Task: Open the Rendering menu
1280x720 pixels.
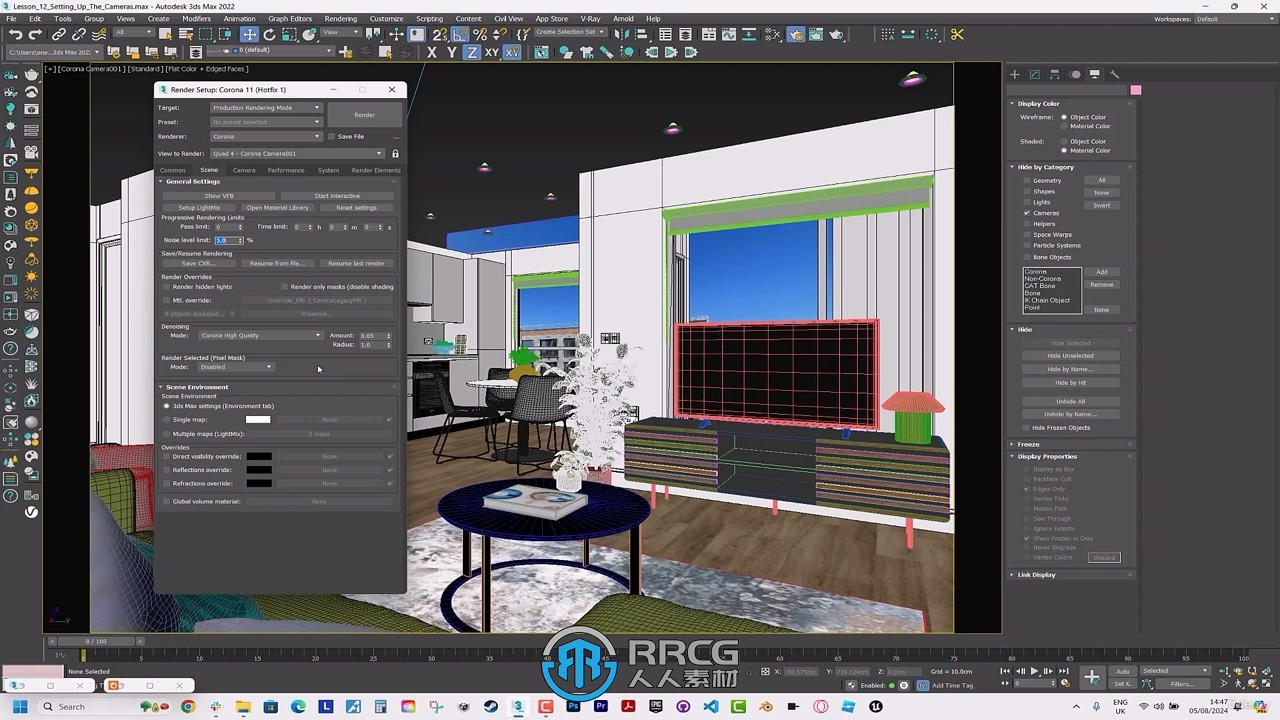Action: pos(340,19)
